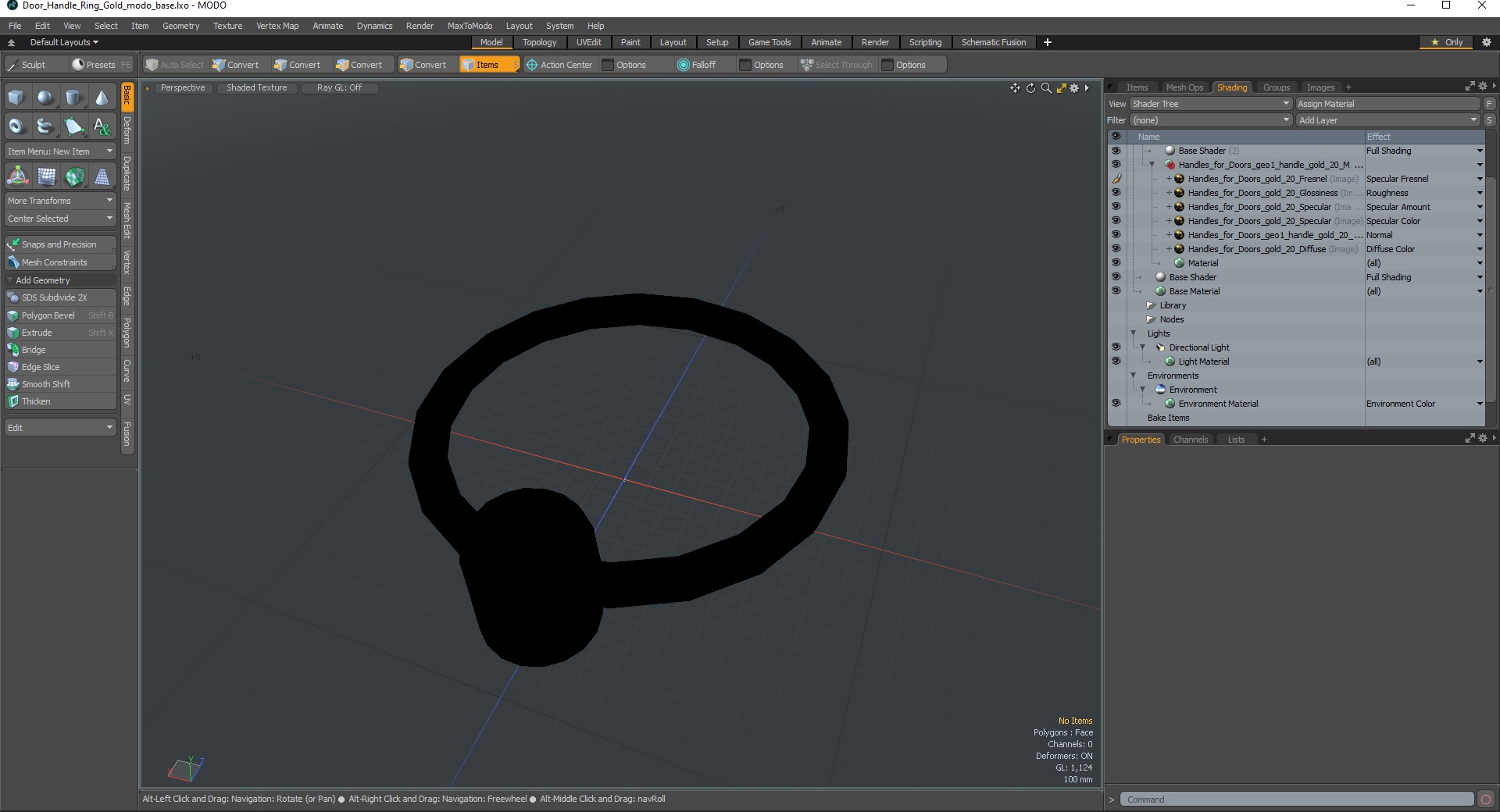The width and height of the screenshot is (1500, 812).
Task: Open Shader Tree view dropdown
Action: coord(1210,104)
